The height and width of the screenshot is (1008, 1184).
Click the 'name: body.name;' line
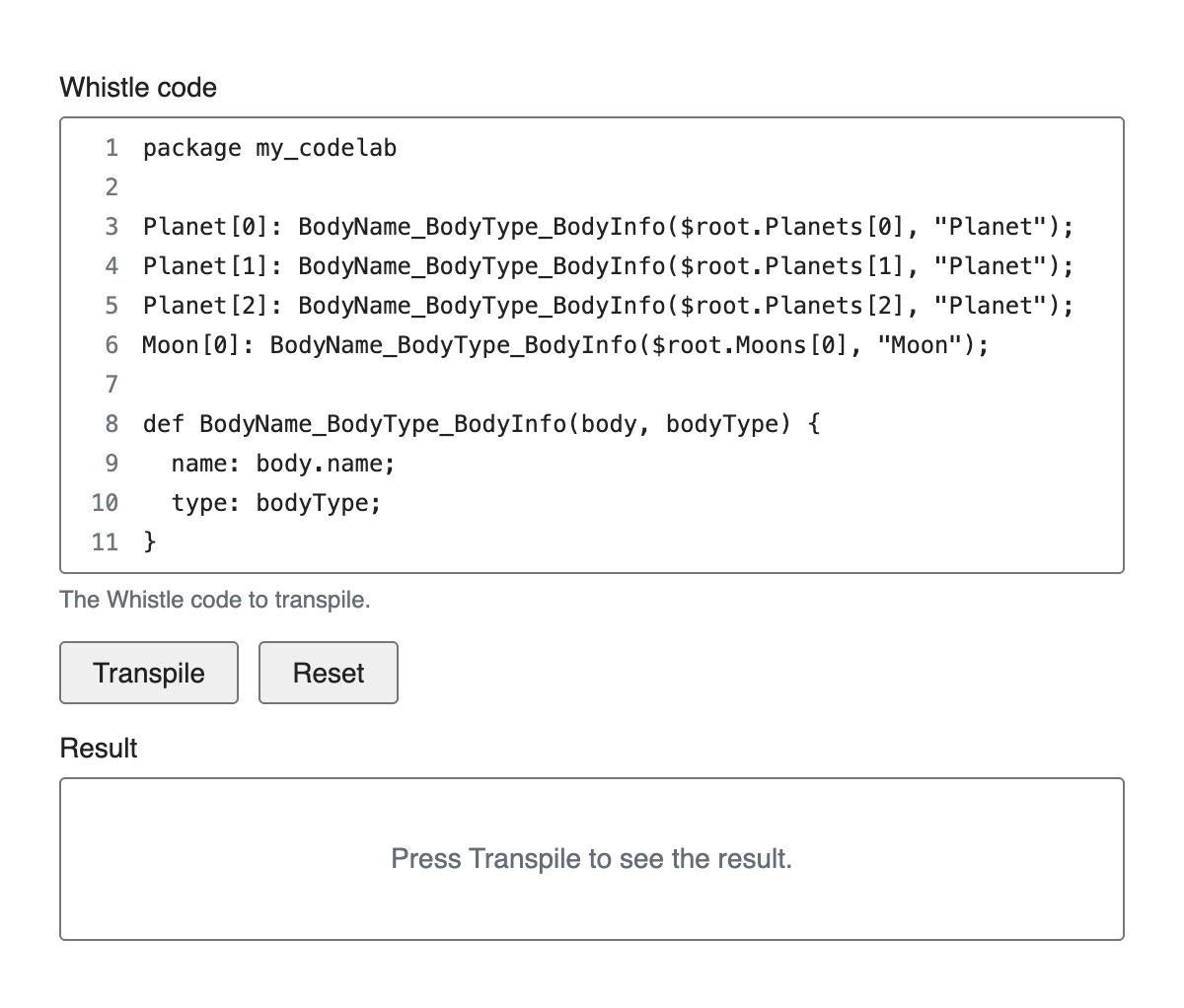pos(282,464)
